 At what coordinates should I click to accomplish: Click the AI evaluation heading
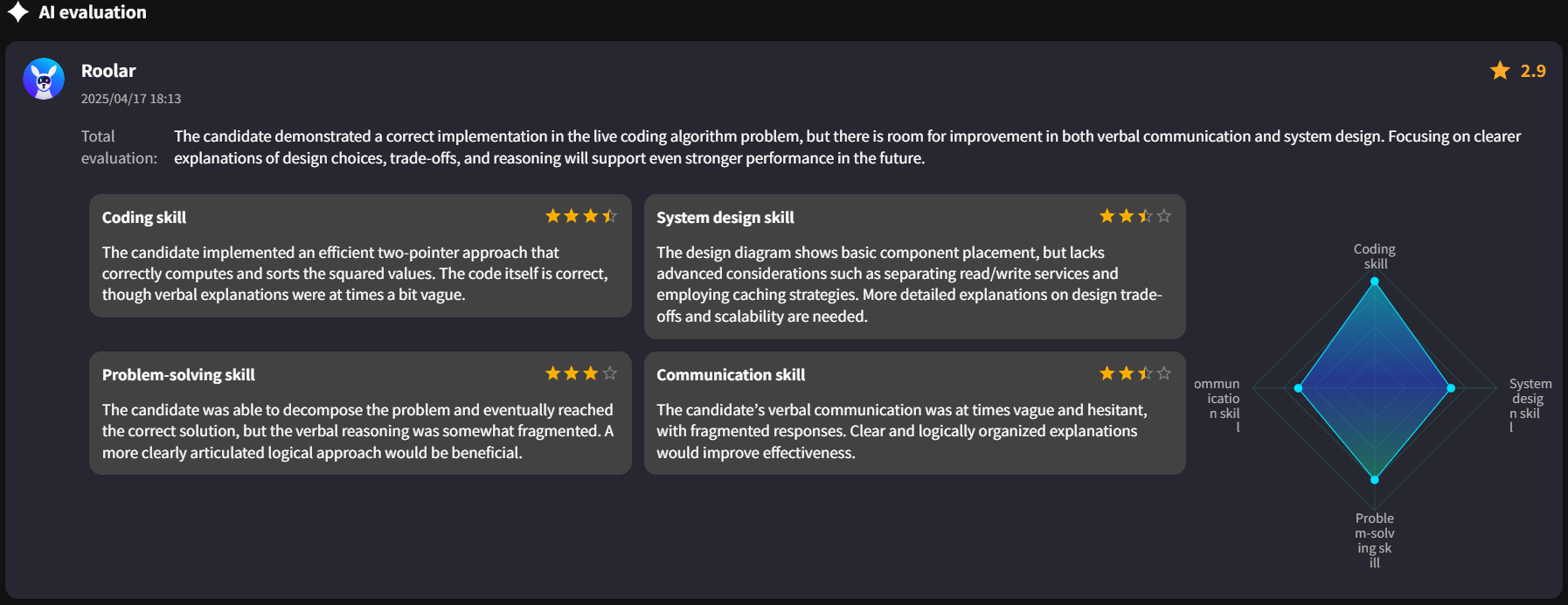(x=93, y=12)
